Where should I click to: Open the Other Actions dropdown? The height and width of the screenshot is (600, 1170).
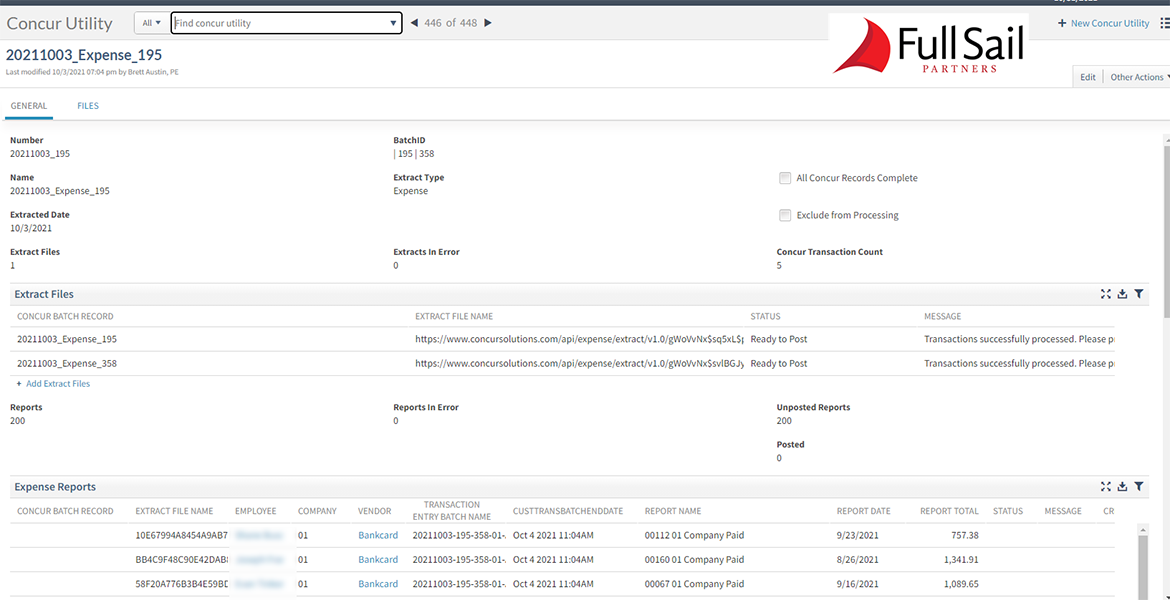click(1139, 77)
